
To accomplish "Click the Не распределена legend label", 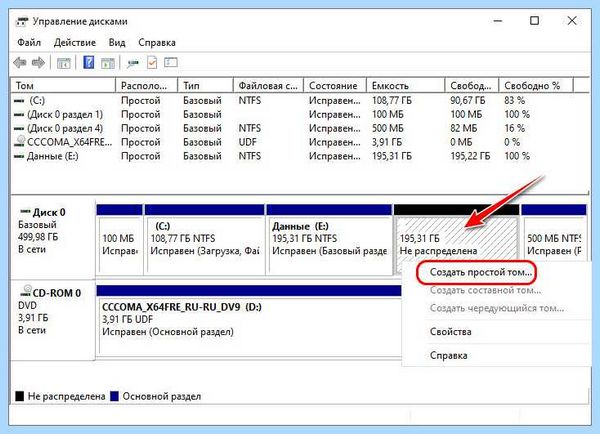I will click(67, 396).
